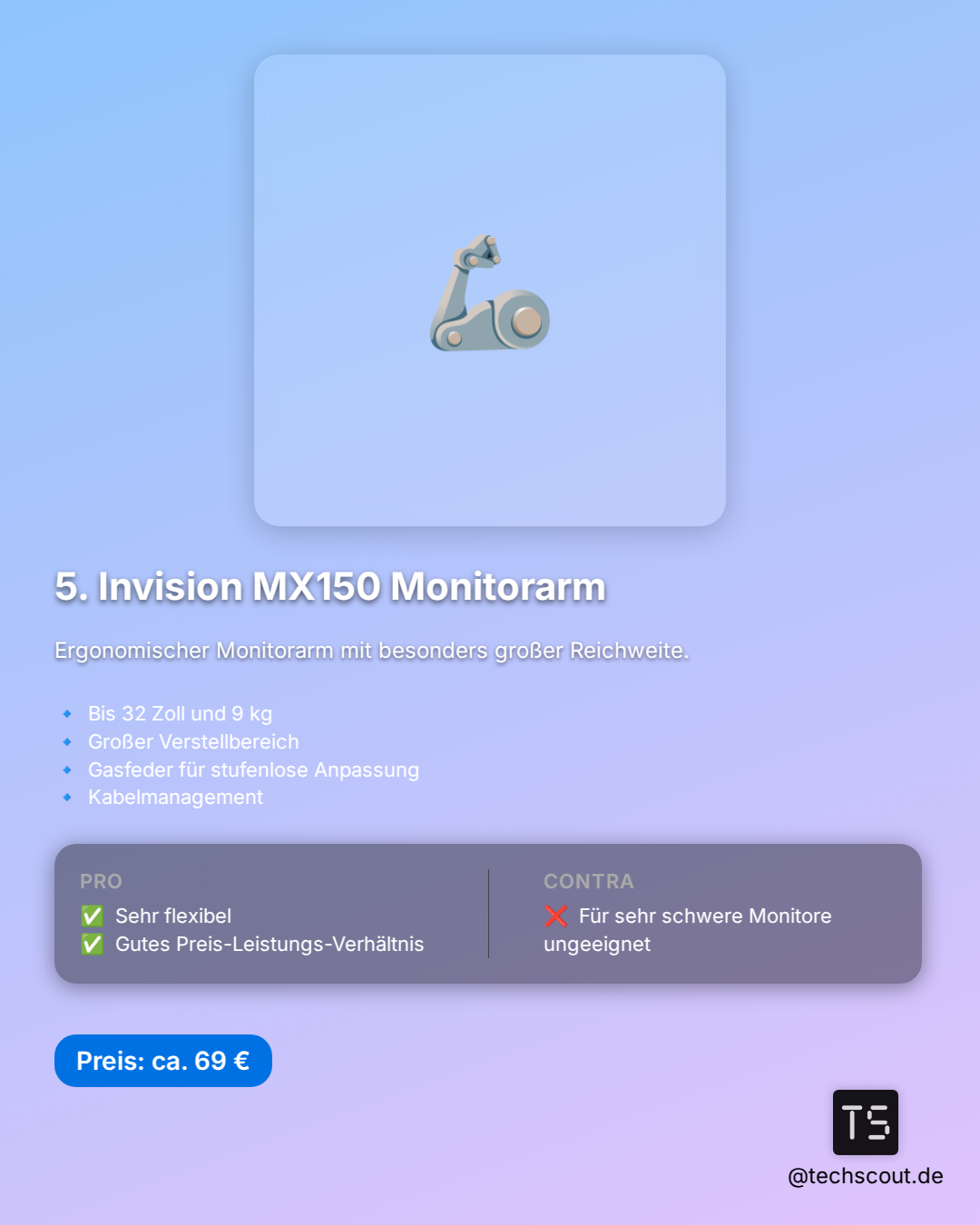Click the Für sehr schwere Monitore text
The height and width of the screenshot is (1225, 980).
[x=705, y=916]
